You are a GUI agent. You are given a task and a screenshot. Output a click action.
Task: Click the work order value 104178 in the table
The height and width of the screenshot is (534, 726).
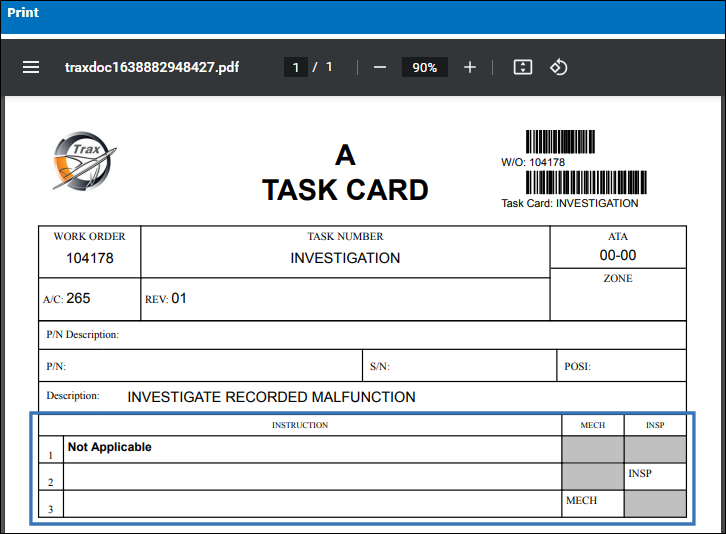[x=90, y=258]
